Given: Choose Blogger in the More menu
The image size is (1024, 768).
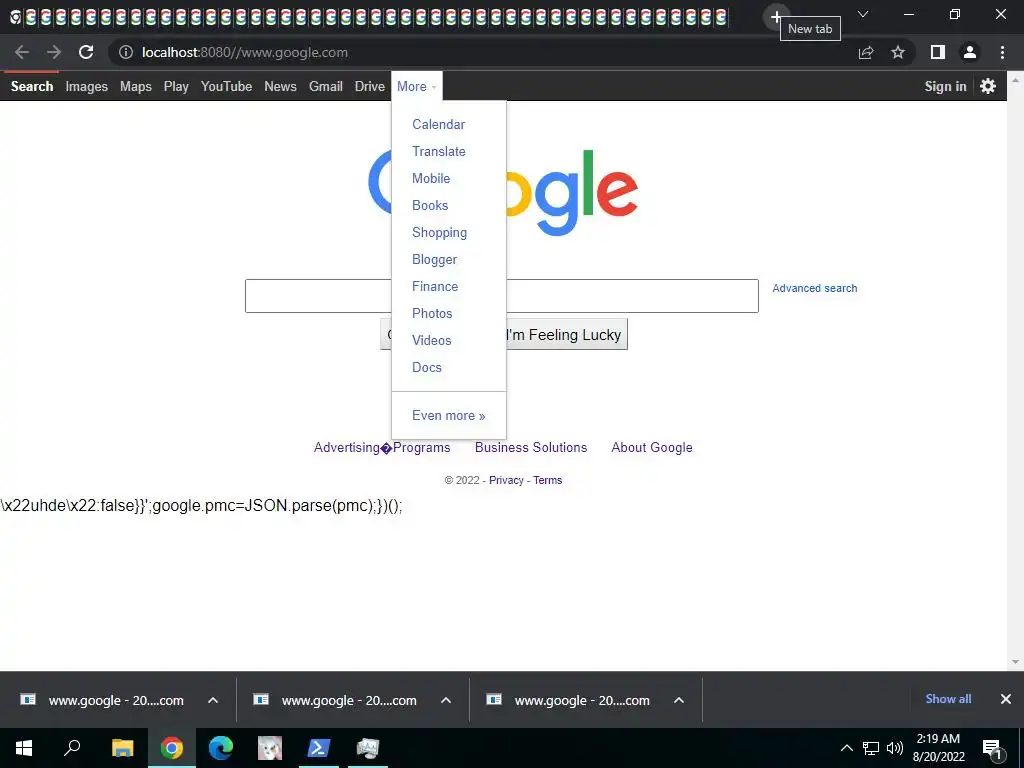Looking at the screenshot, I should coord(434,259).
